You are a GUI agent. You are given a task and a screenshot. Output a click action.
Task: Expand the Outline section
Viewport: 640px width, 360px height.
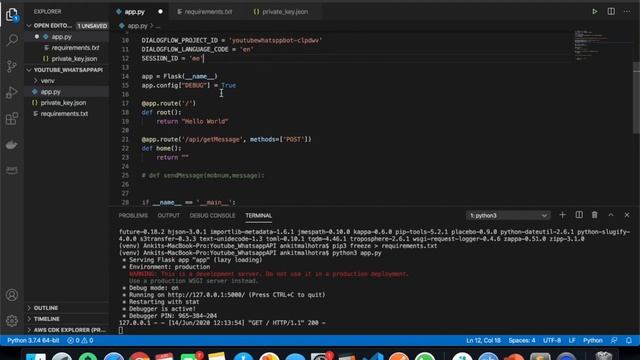pyautogui.click(x=45, y=308)
